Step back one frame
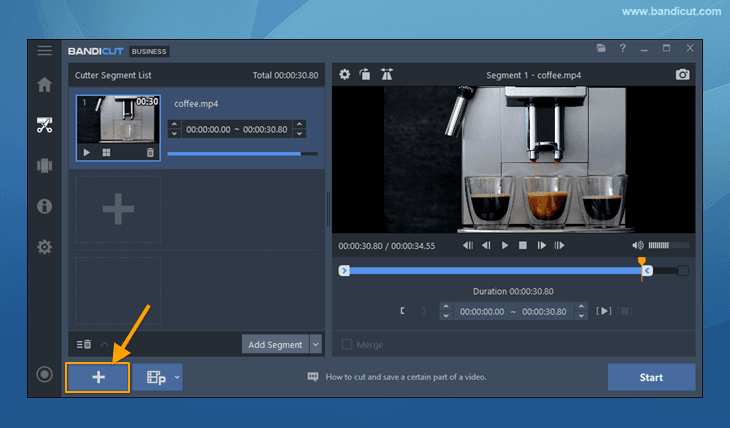 487,245
